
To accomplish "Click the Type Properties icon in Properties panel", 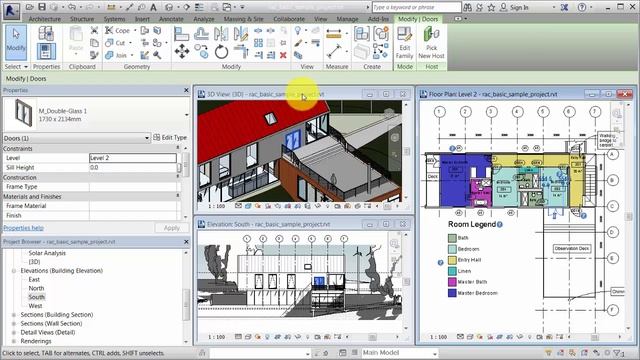I will click(46, 34).
